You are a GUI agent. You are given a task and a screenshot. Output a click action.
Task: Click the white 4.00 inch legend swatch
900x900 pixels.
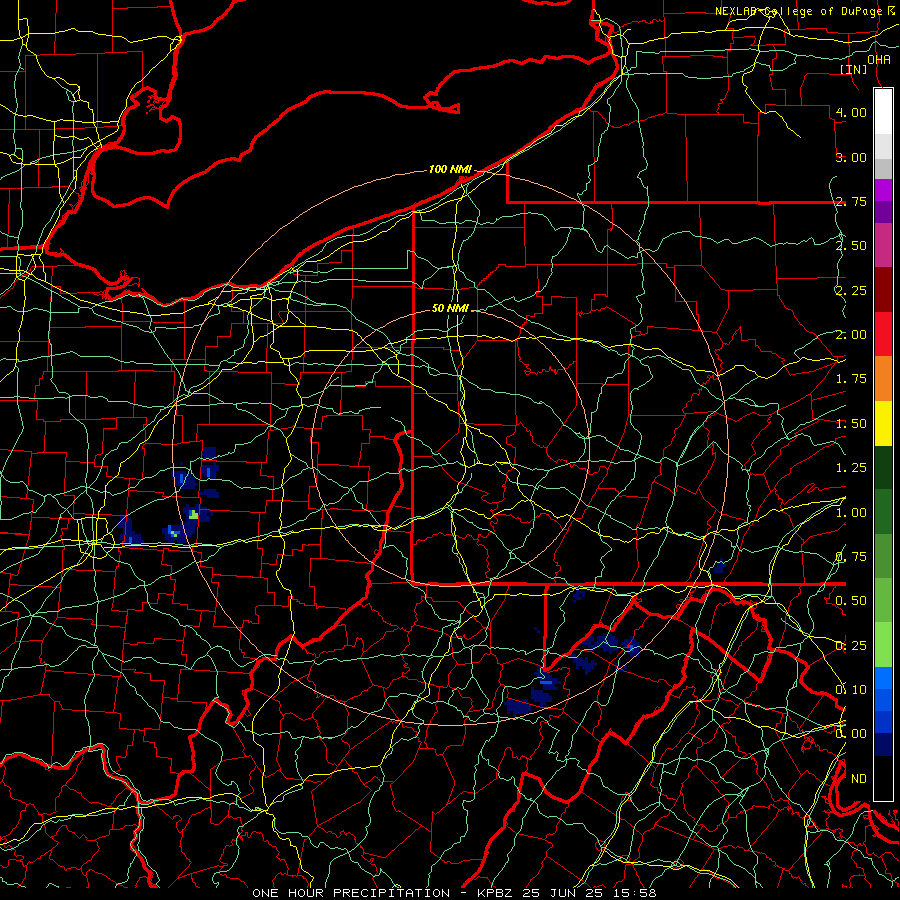point(883,112)
